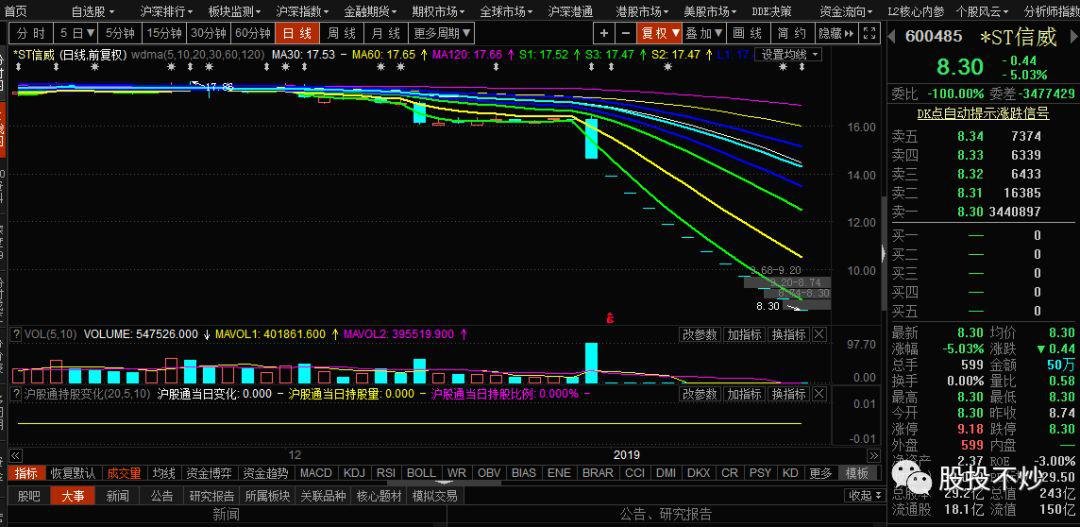Zoom in chart with plus button
The width and height of the screenshot is (1080, 527).
[x=603, y=32]
